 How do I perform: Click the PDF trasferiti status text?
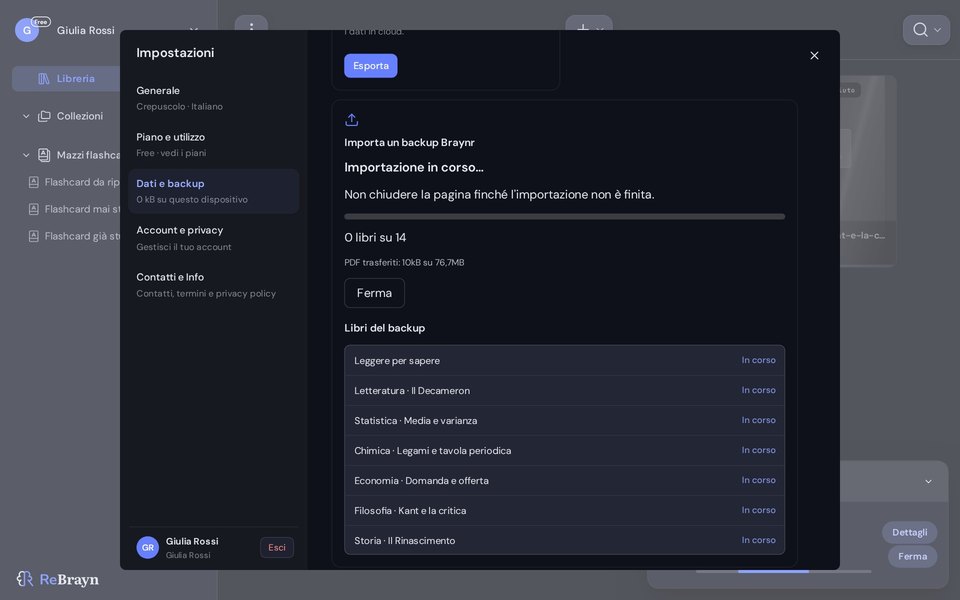coord(404,263)
